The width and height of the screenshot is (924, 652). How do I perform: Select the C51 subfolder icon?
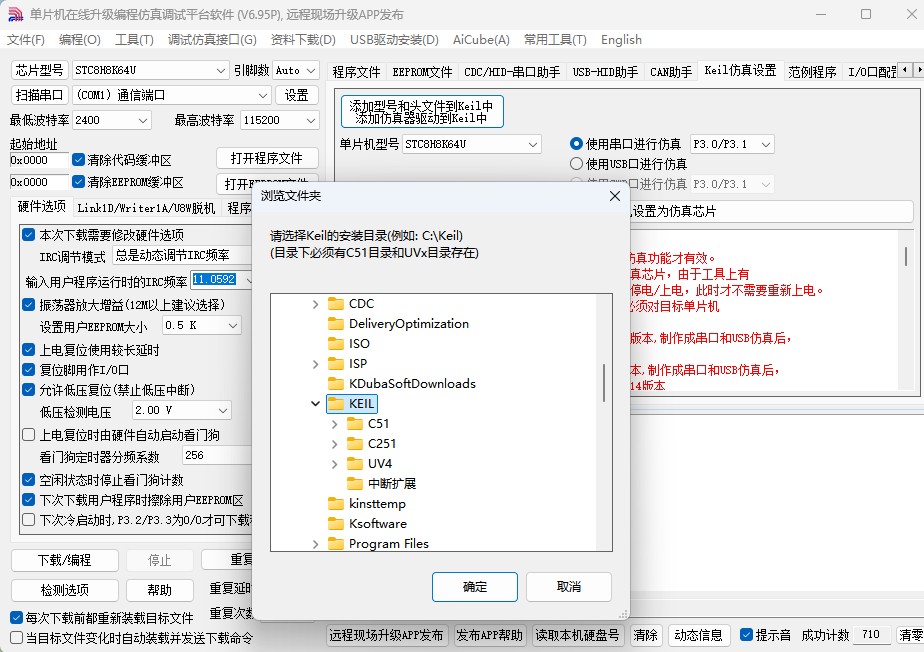pos(355,424)
